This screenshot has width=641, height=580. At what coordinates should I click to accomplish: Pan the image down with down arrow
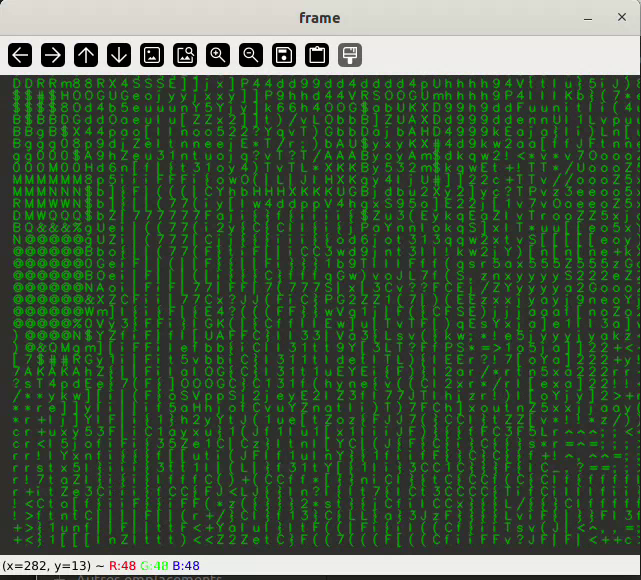coord(119,55)
